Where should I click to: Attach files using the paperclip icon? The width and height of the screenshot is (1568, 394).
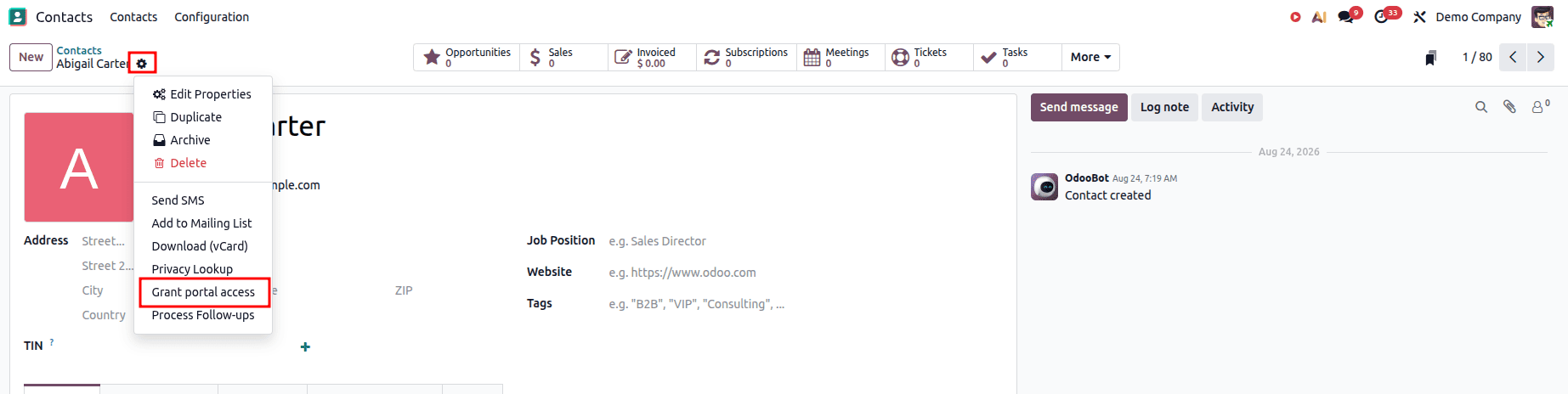coord(1509,107)
